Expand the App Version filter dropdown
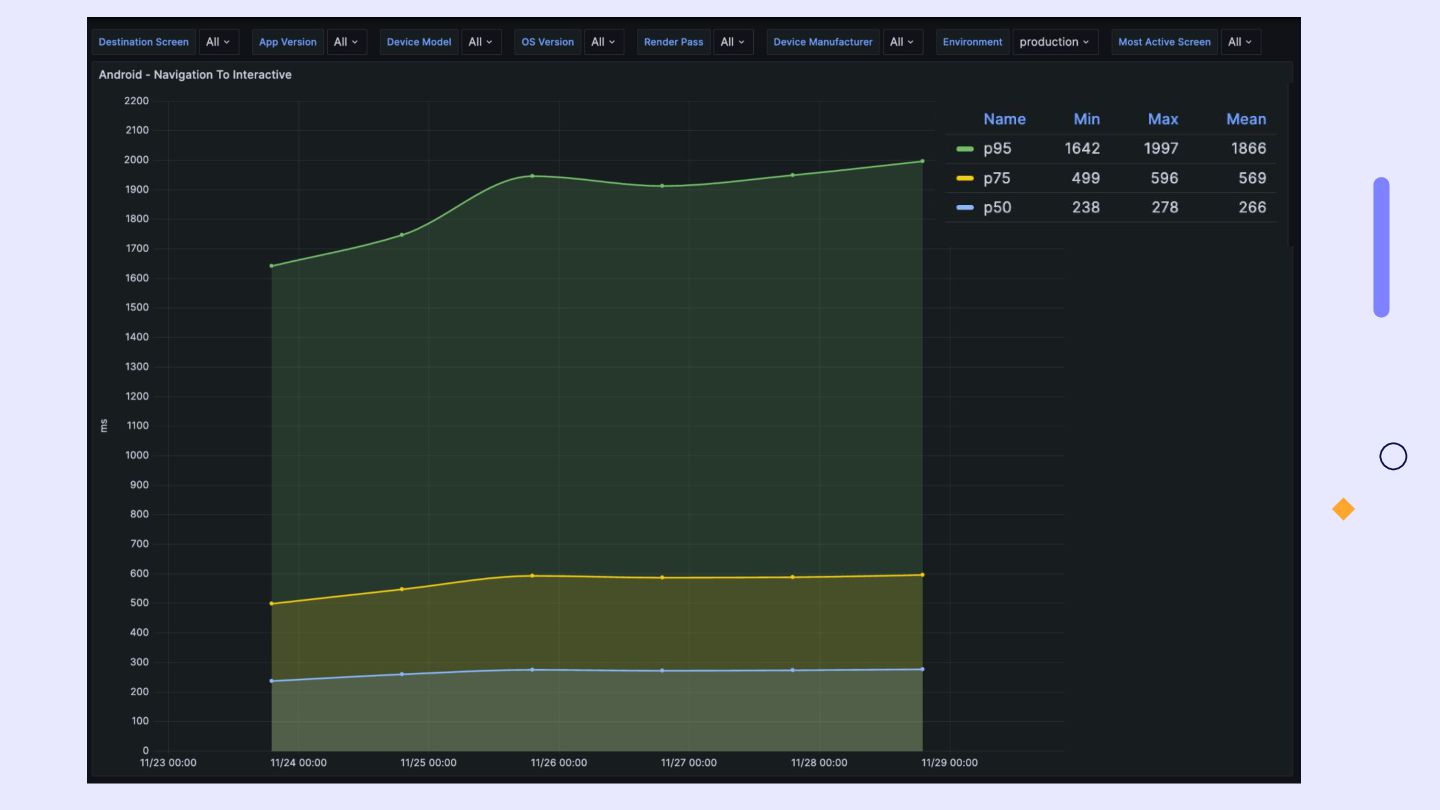Image resolution: width=1440 pixels, height=810 pixels. [346, 42]
